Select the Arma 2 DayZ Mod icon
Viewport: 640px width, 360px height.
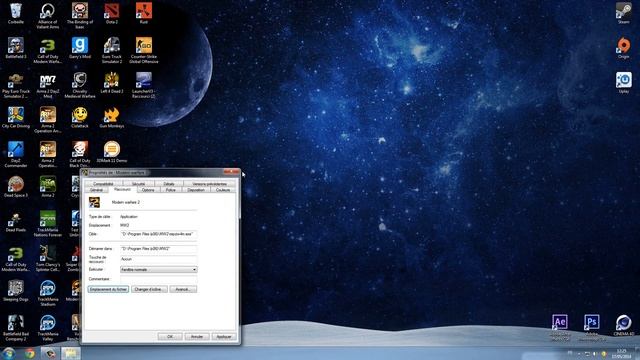pyautogui.click(x=48, y=86)
